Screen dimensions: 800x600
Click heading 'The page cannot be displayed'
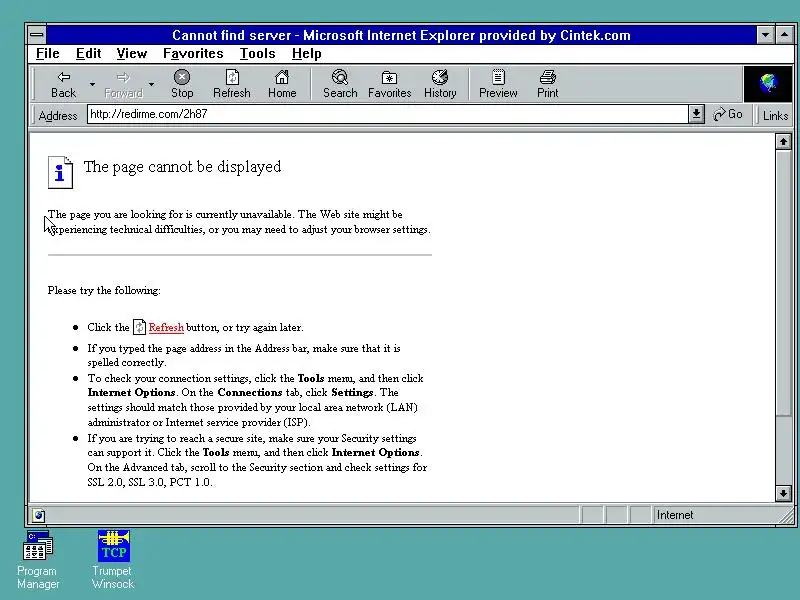[x=182, y=167]
